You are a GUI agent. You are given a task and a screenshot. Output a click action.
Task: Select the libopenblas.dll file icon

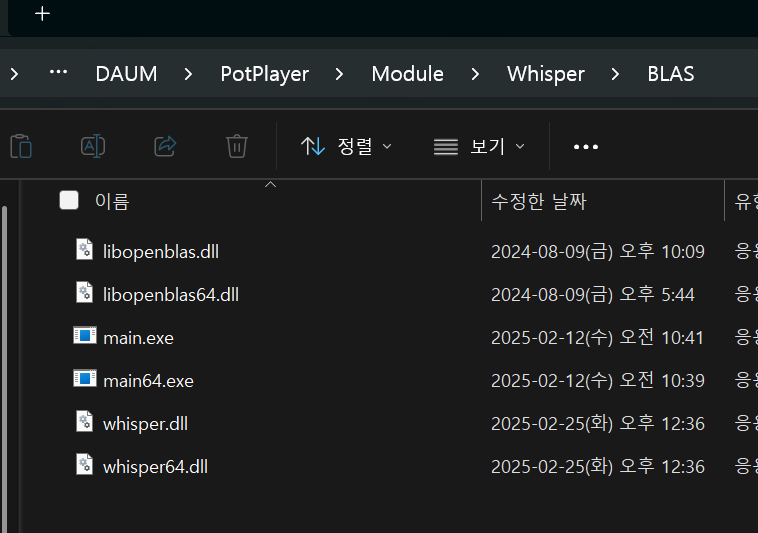coord(85,250)
